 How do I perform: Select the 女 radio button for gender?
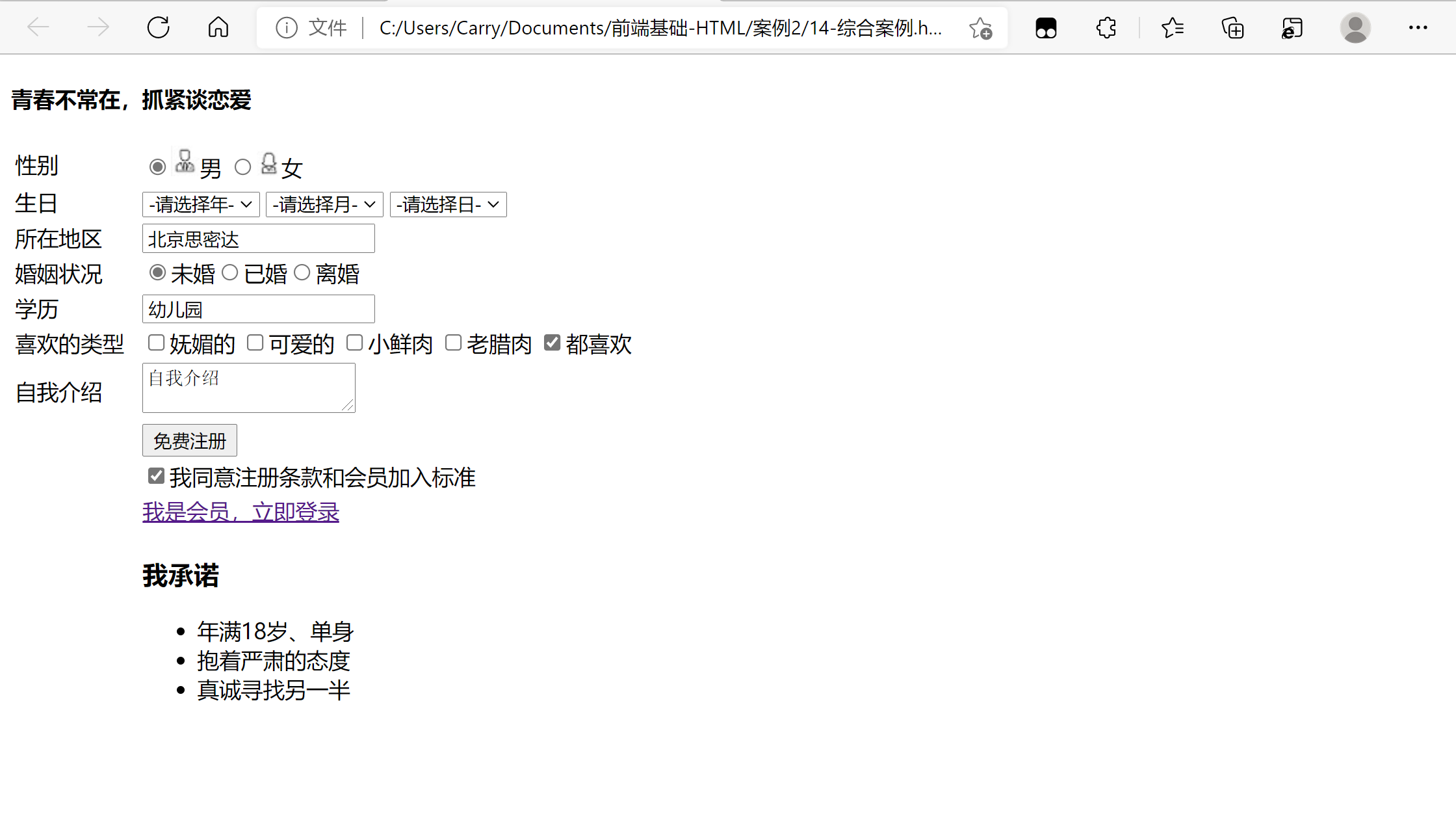(x=243, y=166)
